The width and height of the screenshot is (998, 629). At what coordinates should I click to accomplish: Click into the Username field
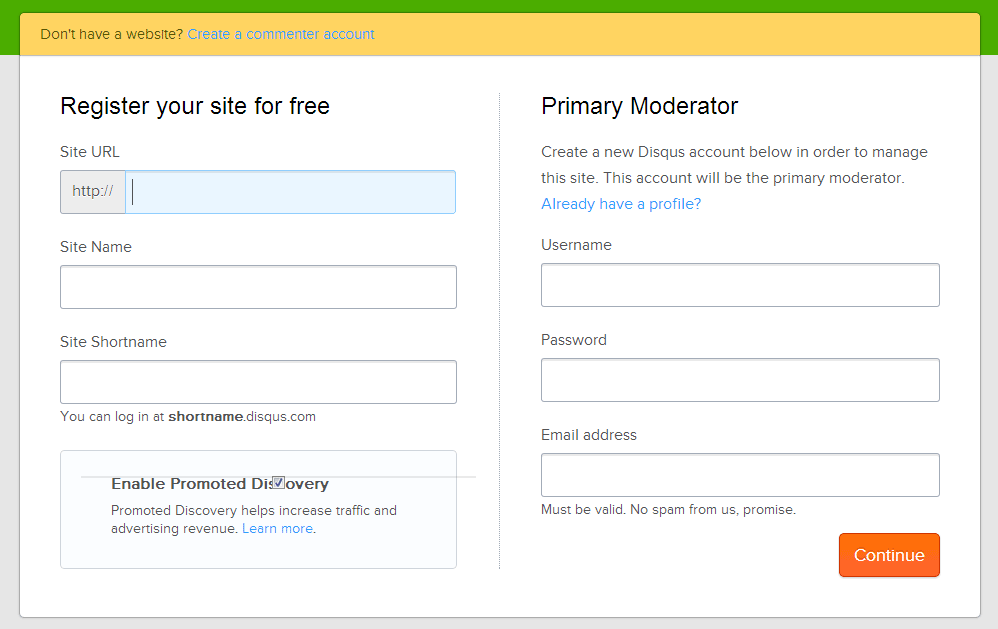pyautogui.click(x=740, y=285)
